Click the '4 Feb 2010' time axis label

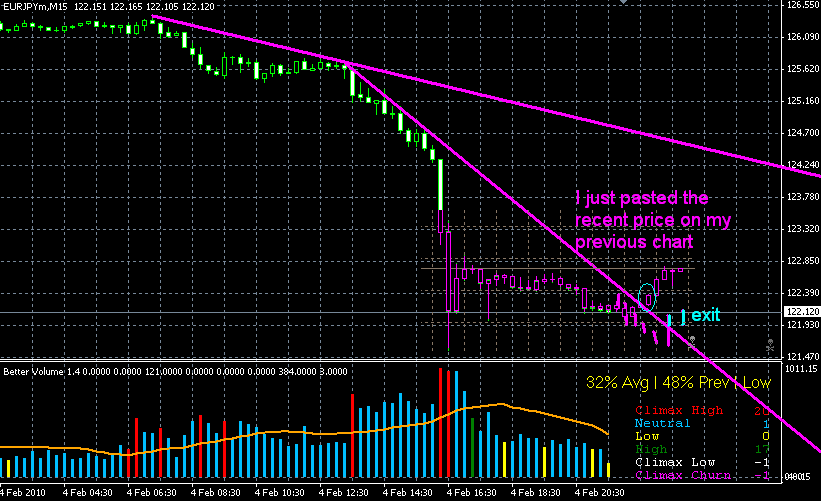click(x=23, y=493)
